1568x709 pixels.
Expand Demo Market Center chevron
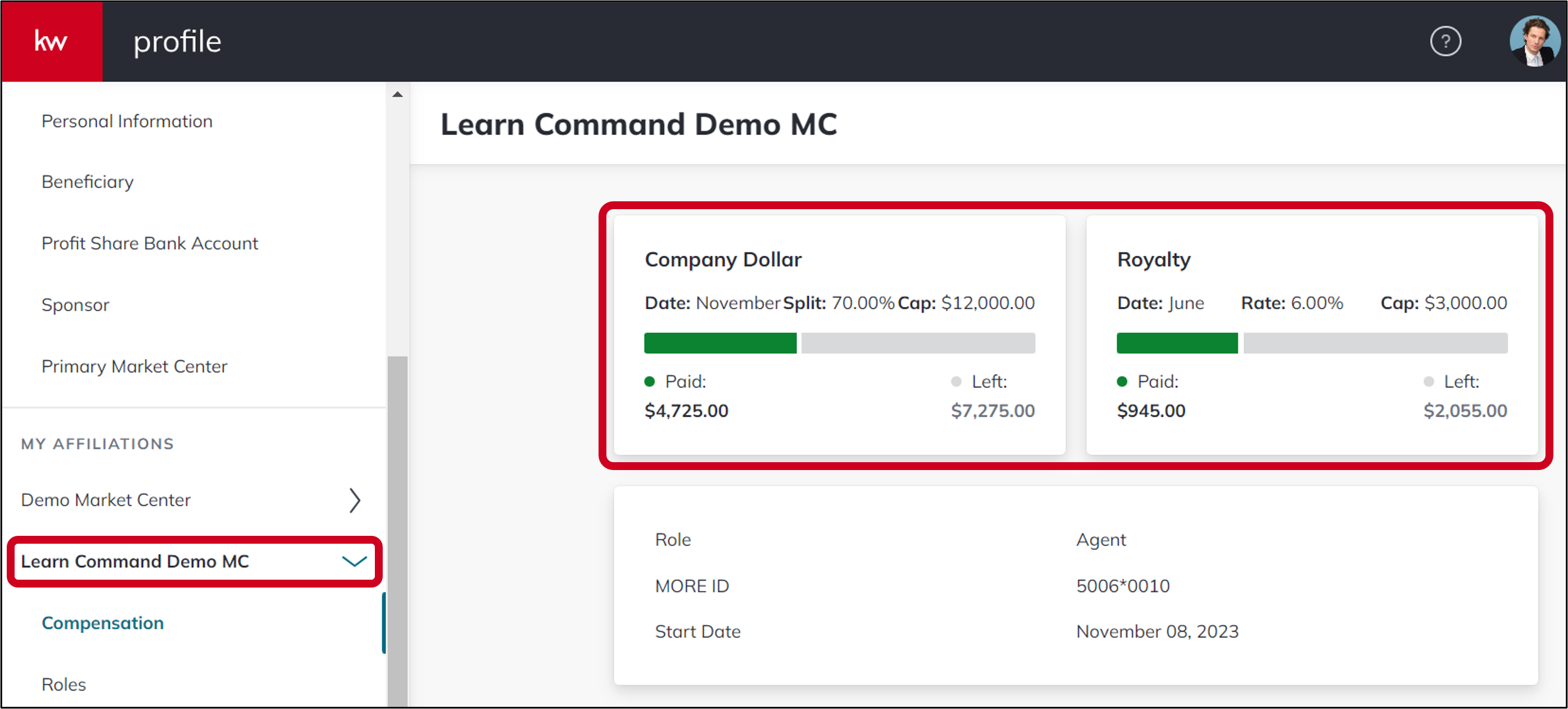(x=356, y=500)
